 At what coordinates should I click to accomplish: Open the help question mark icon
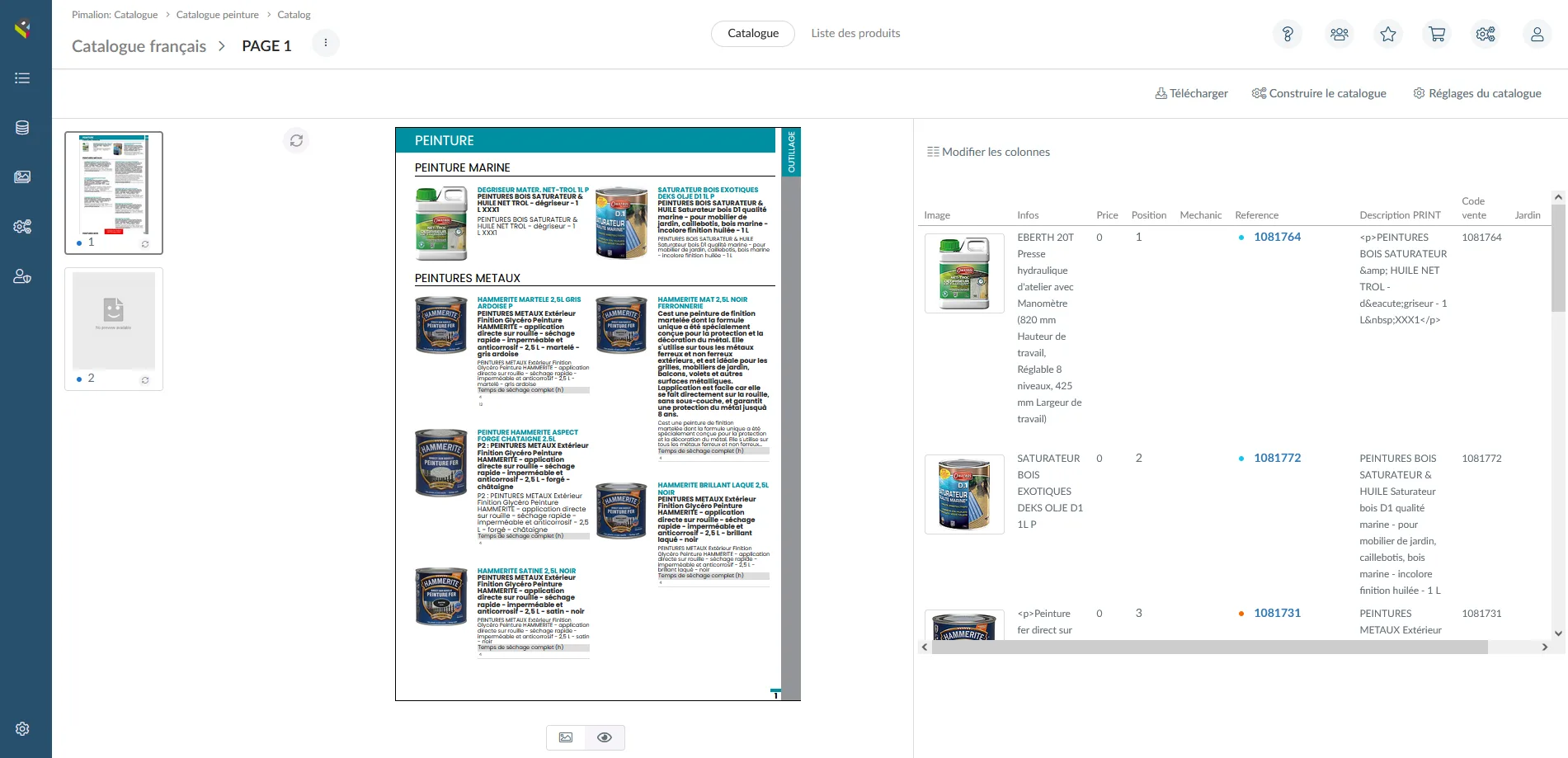point(1288,34)
